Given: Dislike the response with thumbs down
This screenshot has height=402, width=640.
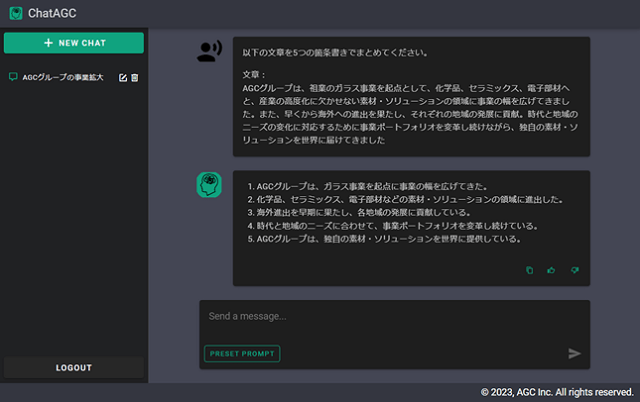Looking at the screenshot, I should [574, 270].
